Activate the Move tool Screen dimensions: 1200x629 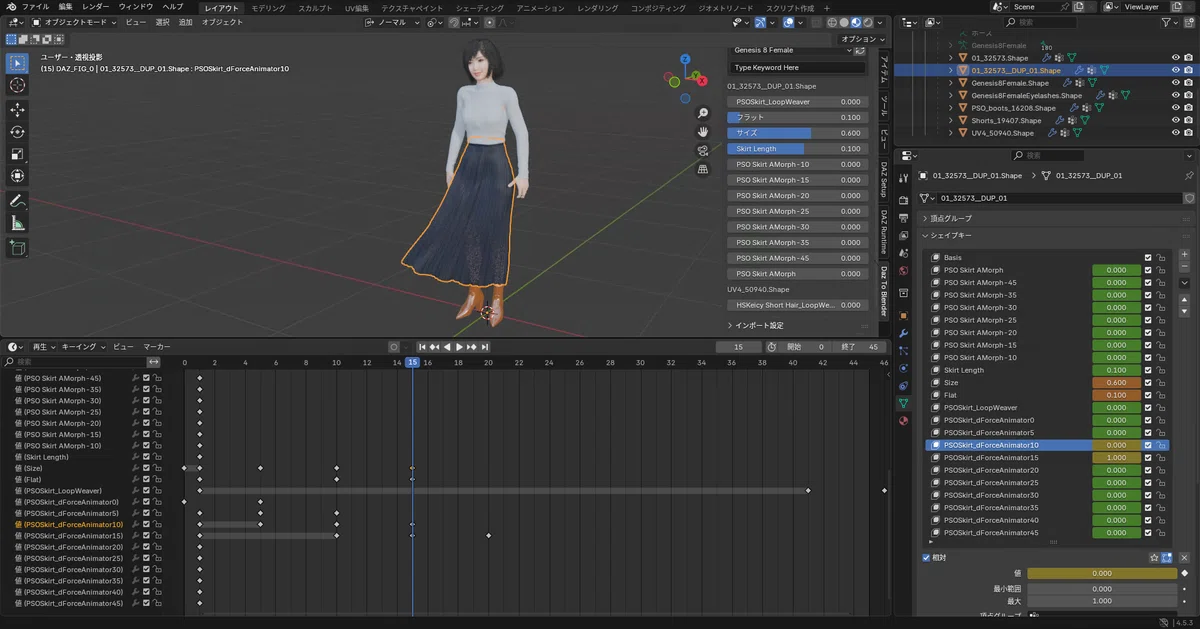tap(18, 110)
